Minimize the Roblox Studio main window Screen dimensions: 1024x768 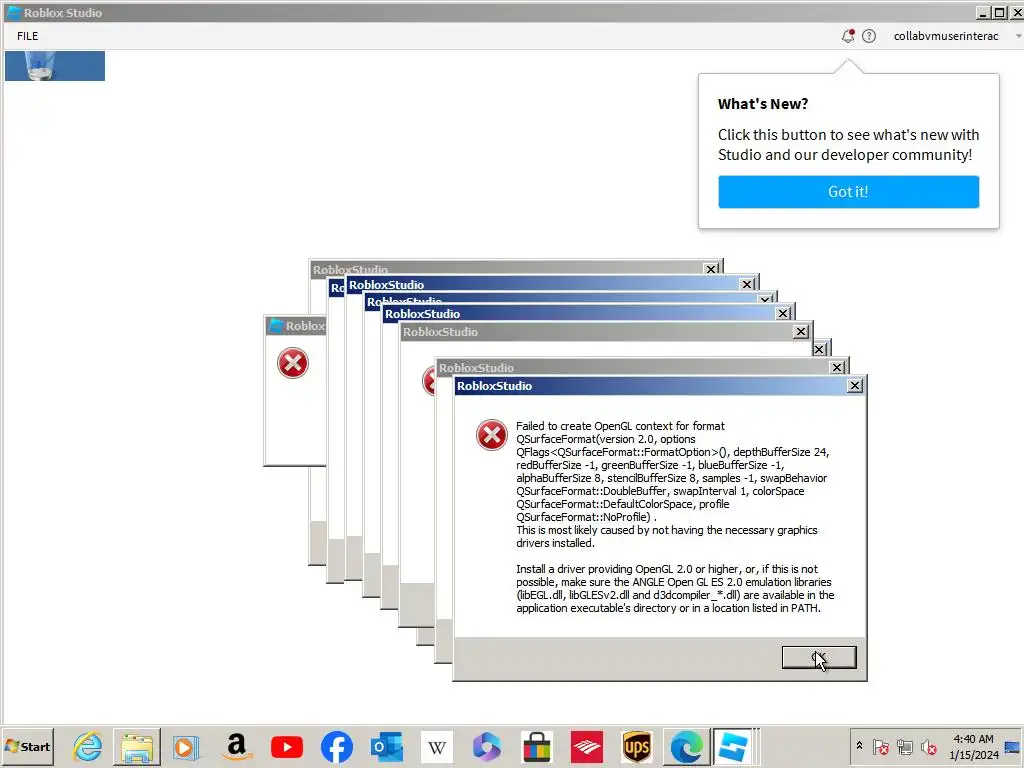coord(984,12)
